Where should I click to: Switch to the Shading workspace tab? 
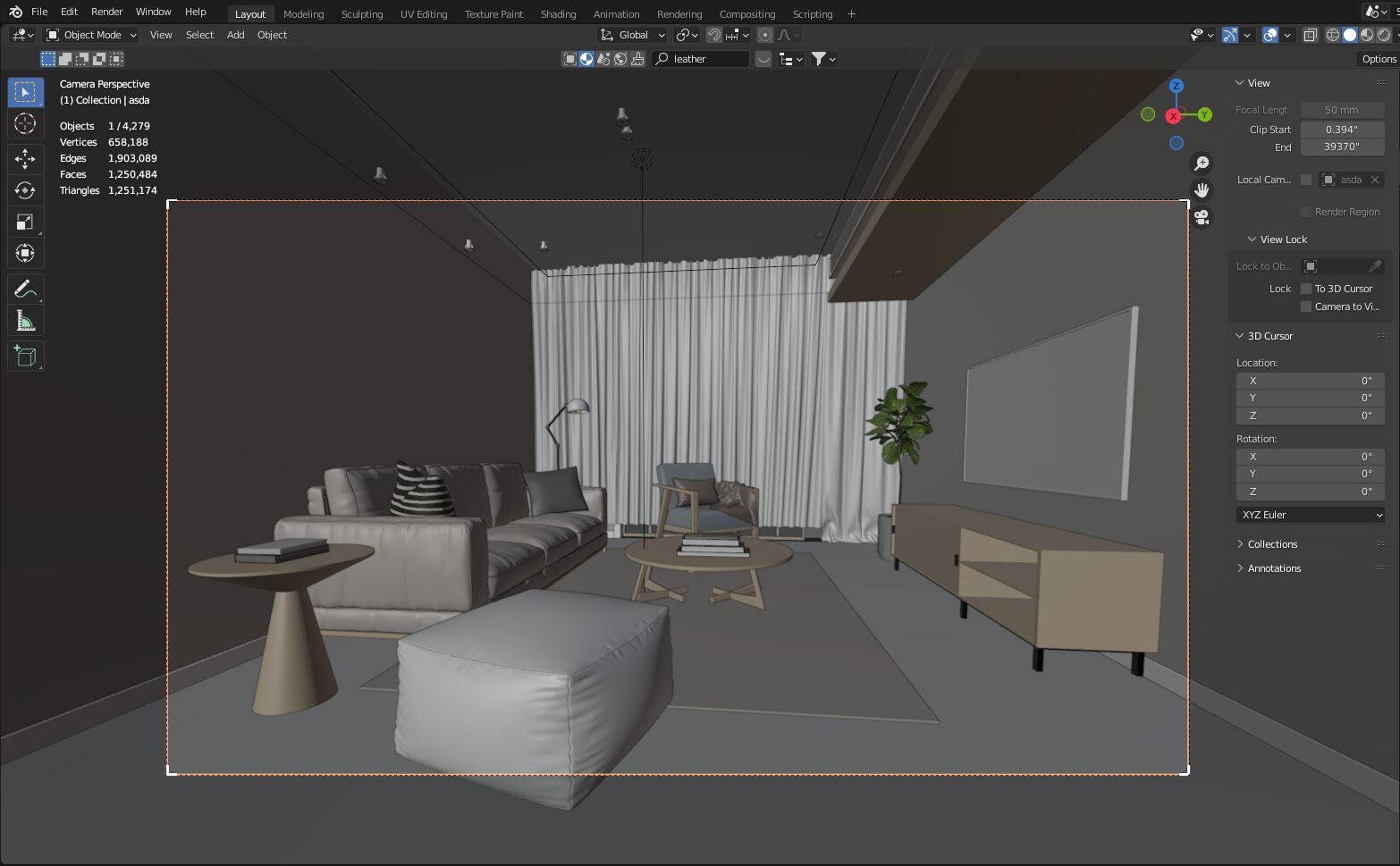pyautogui.click(x=557, y=13)
